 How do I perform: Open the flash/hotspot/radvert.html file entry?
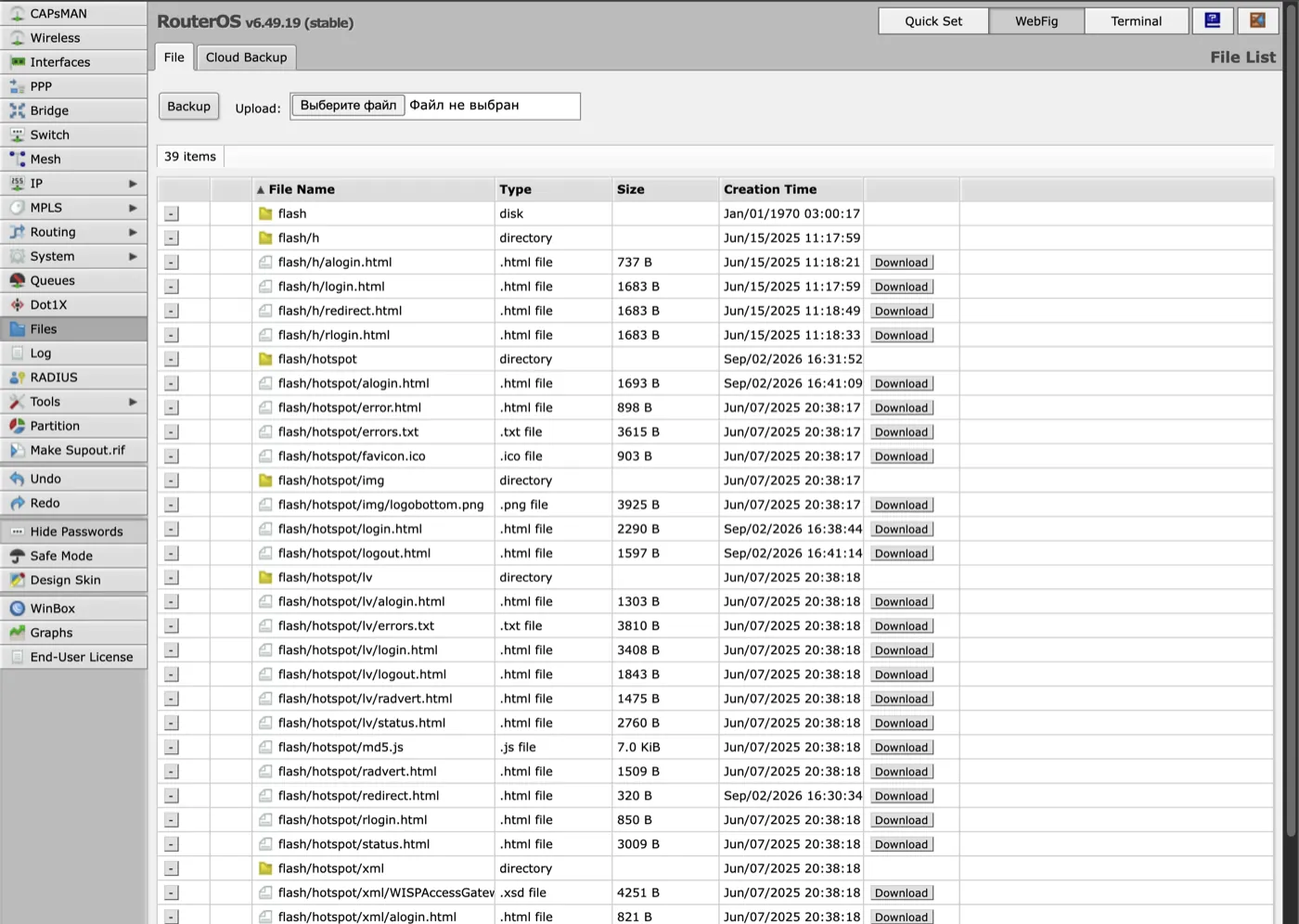pos(357,771)
